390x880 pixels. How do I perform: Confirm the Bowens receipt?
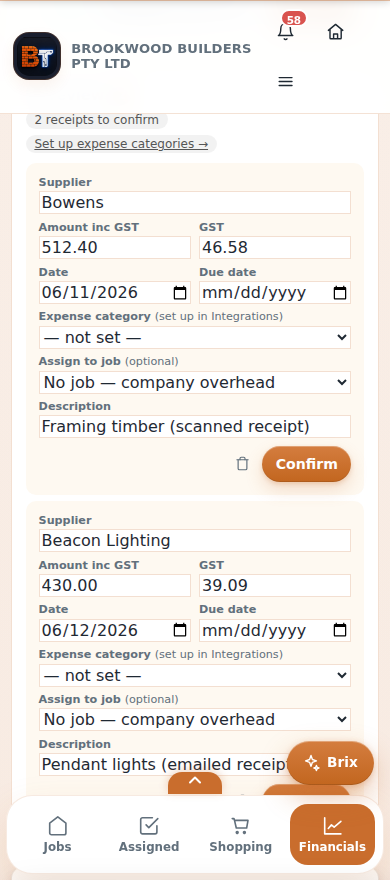(306, 464)
